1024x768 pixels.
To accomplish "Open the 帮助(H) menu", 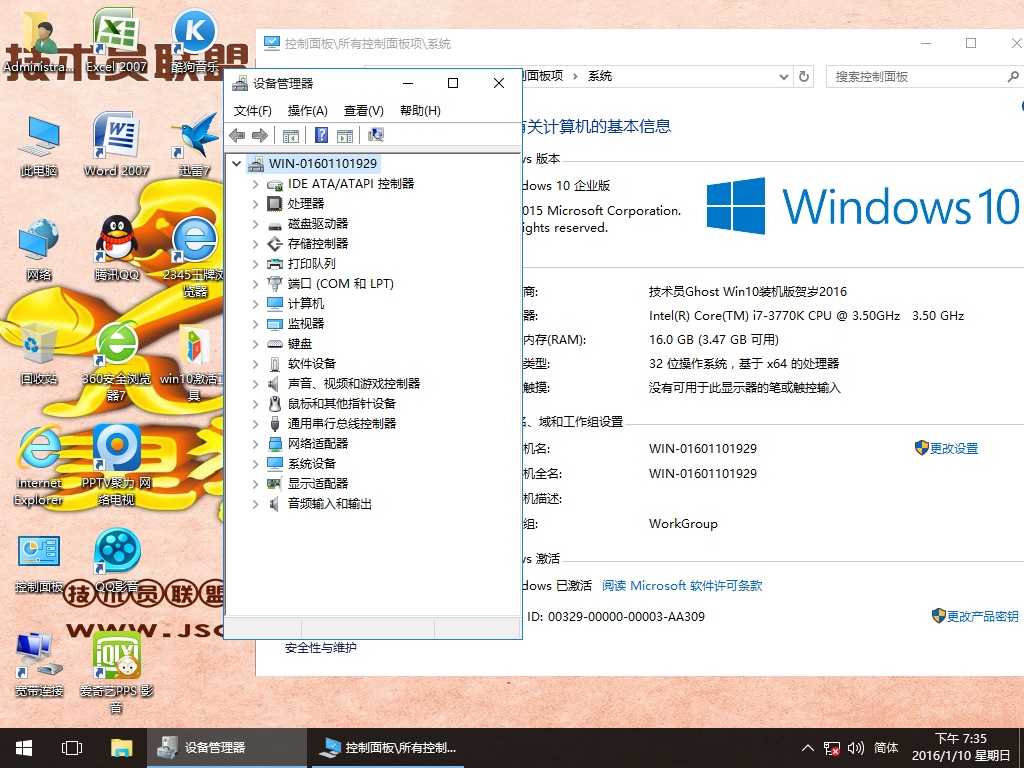I will [x=420, y=110].
